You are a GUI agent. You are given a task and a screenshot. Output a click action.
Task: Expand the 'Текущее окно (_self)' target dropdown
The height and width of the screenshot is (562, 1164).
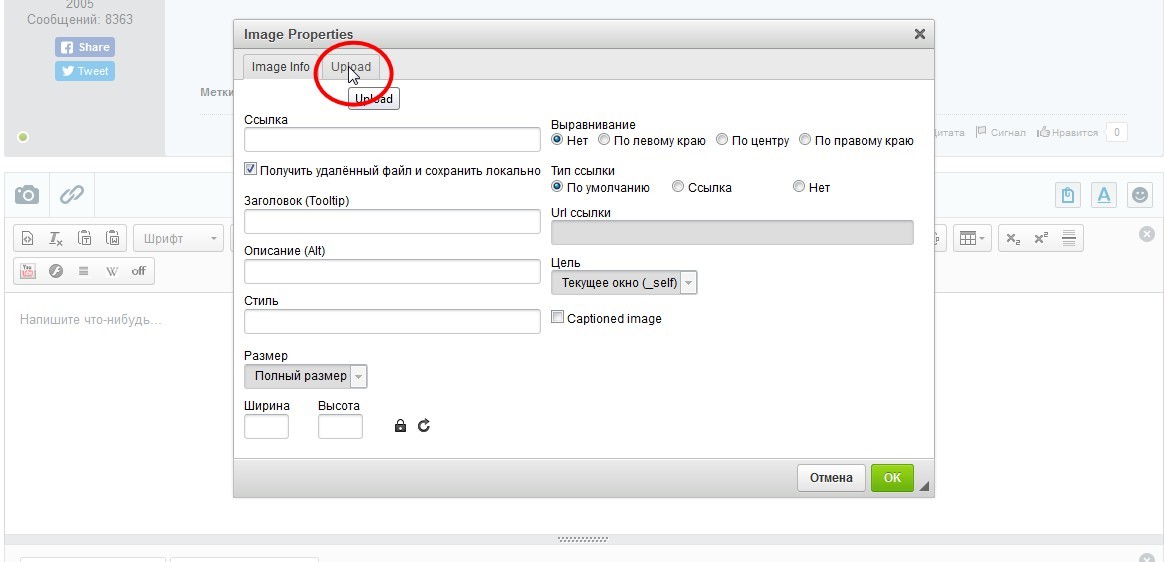tap(624, 283)
